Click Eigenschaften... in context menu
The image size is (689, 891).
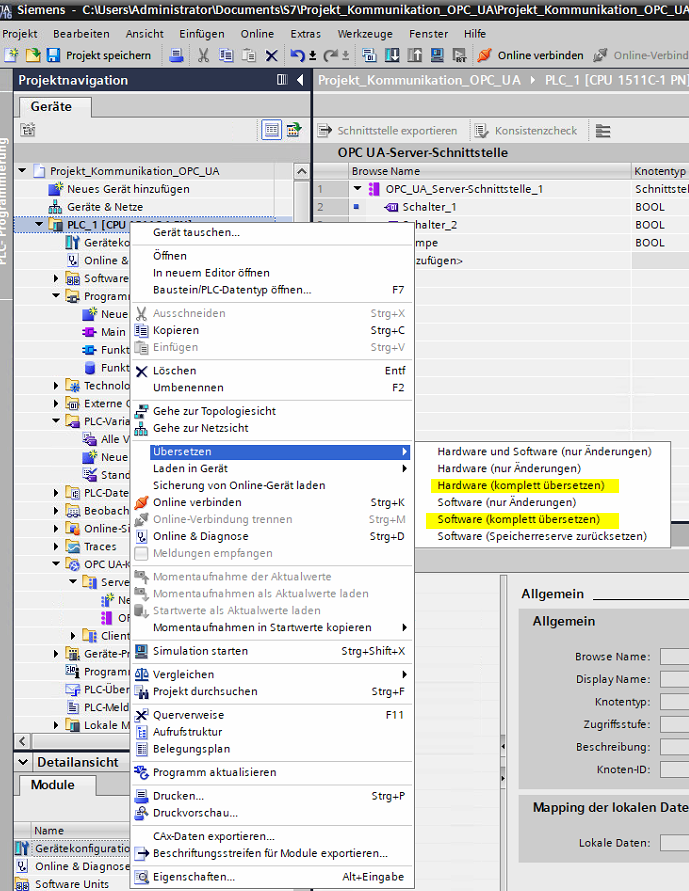[194, 877]
